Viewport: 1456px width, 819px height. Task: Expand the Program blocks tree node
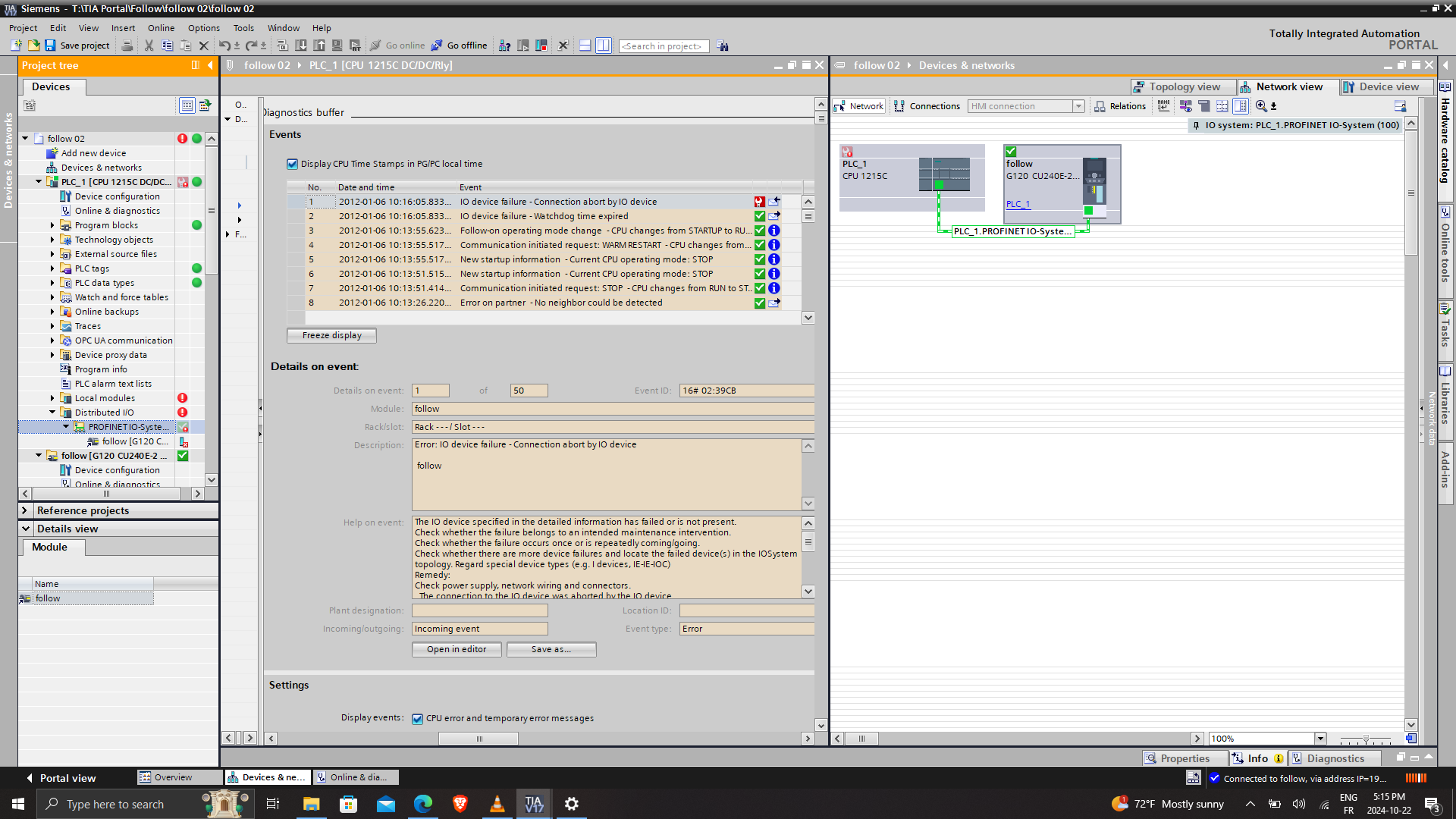pyautogui.click(x=52, y=225)
